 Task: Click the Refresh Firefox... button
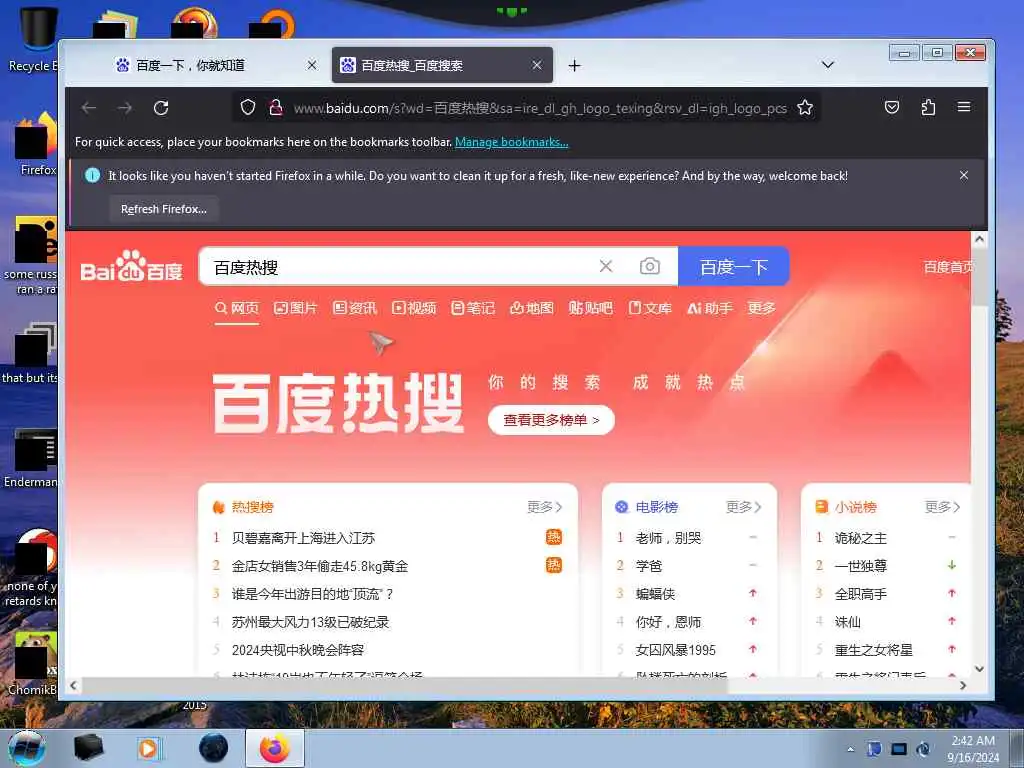[164, 209]
